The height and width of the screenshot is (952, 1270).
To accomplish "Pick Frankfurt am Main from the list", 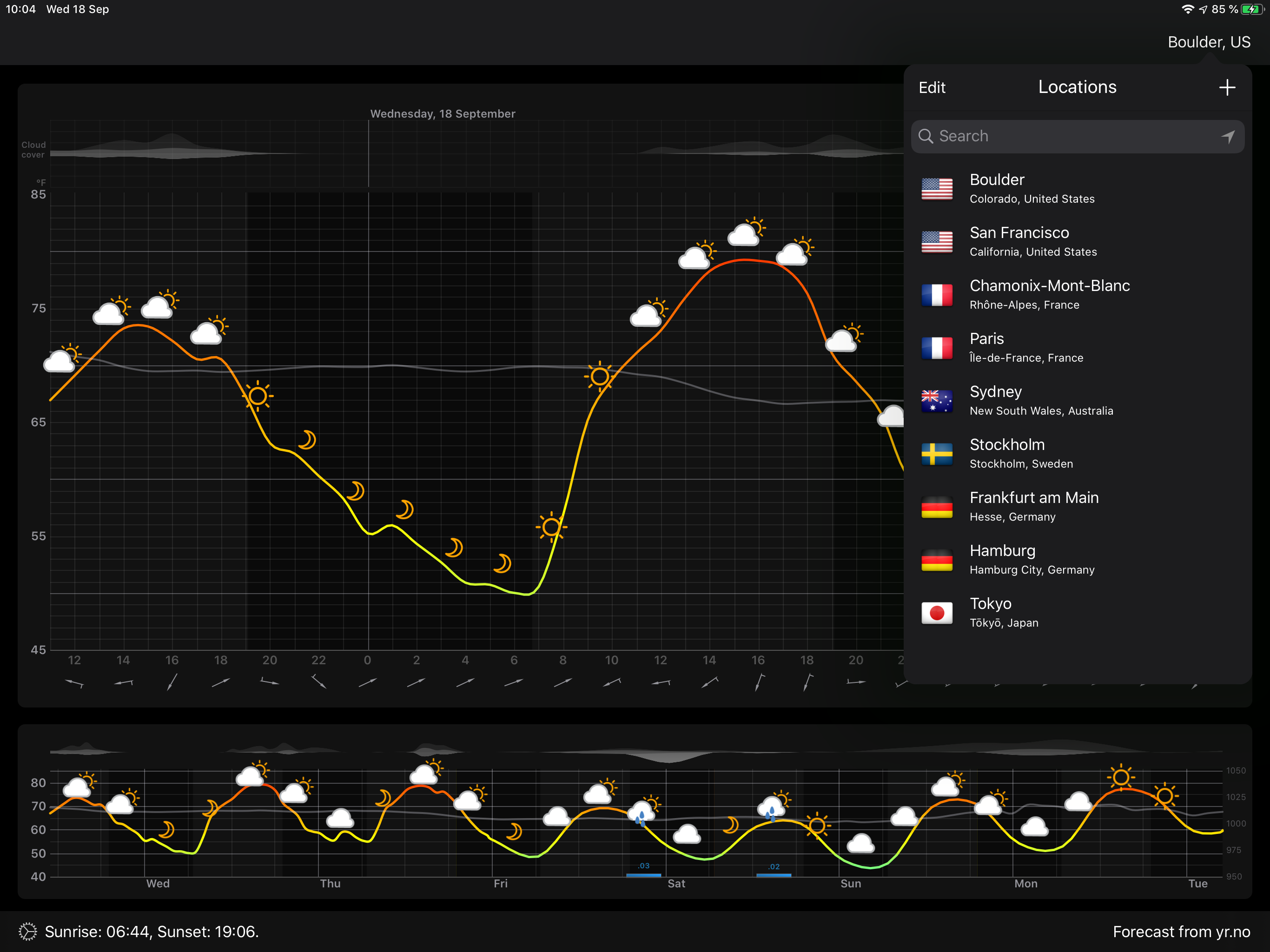I will point(1033,506).
